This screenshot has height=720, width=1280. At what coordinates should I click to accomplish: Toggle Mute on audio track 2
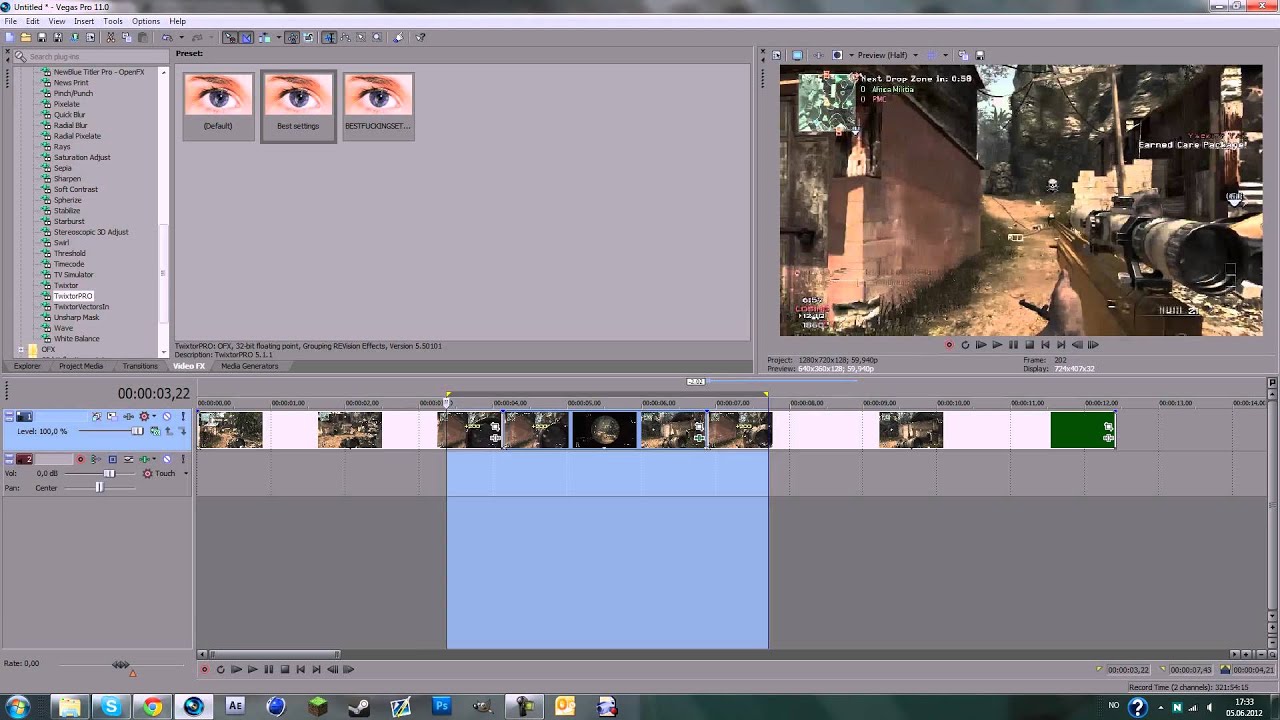click(167, 459)
